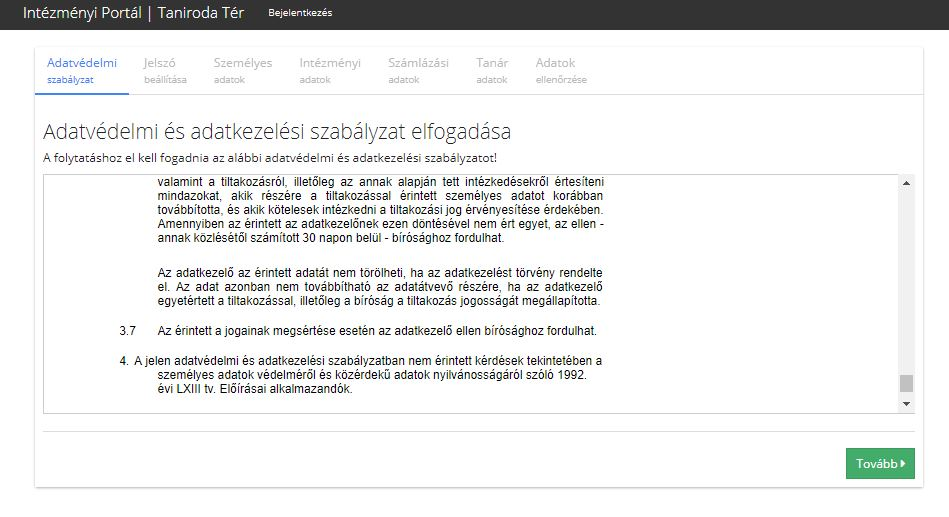Viewport: 949px width, 517px height.
Task: Open the Személyes adatok tab
Action: tap(242, 70)
